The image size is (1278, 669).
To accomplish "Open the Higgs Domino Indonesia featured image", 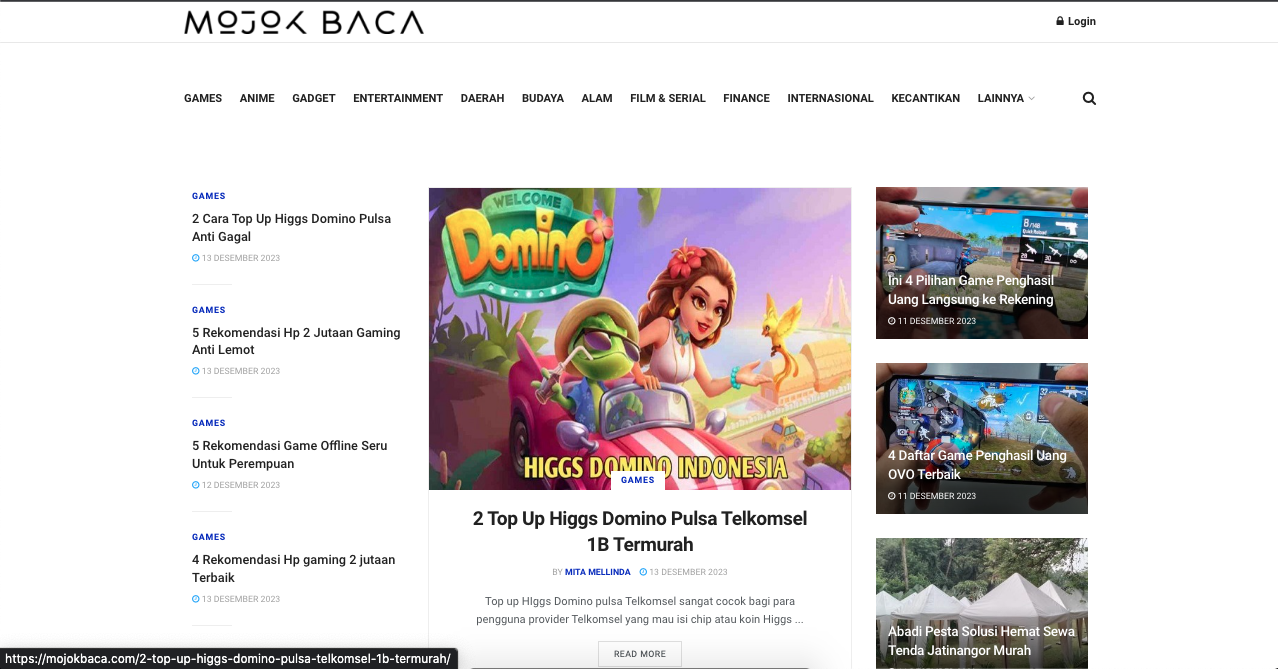I will point(640,338).
